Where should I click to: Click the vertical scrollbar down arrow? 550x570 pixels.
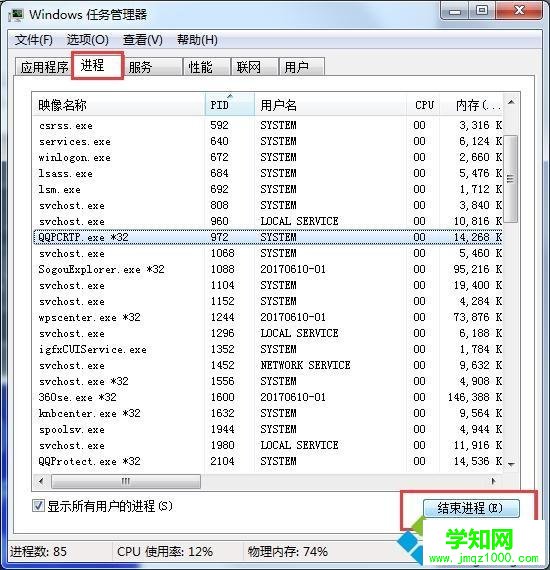[511, 464]
